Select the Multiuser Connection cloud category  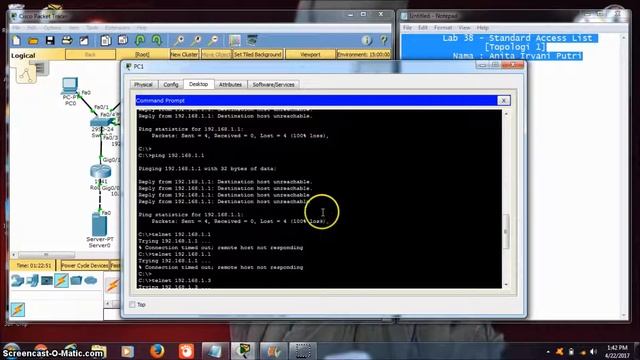coord(91,280)
